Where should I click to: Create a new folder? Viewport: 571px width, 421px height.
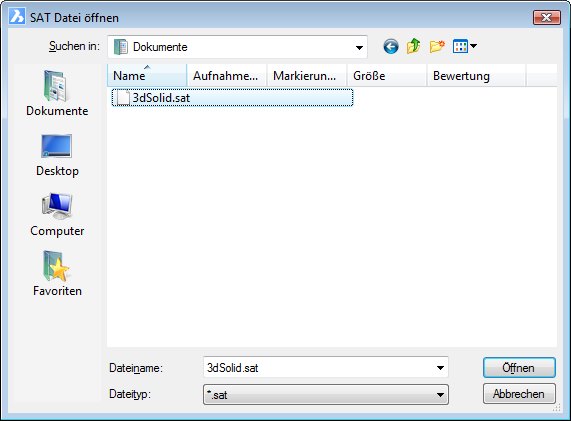click(x=437, y=46)
